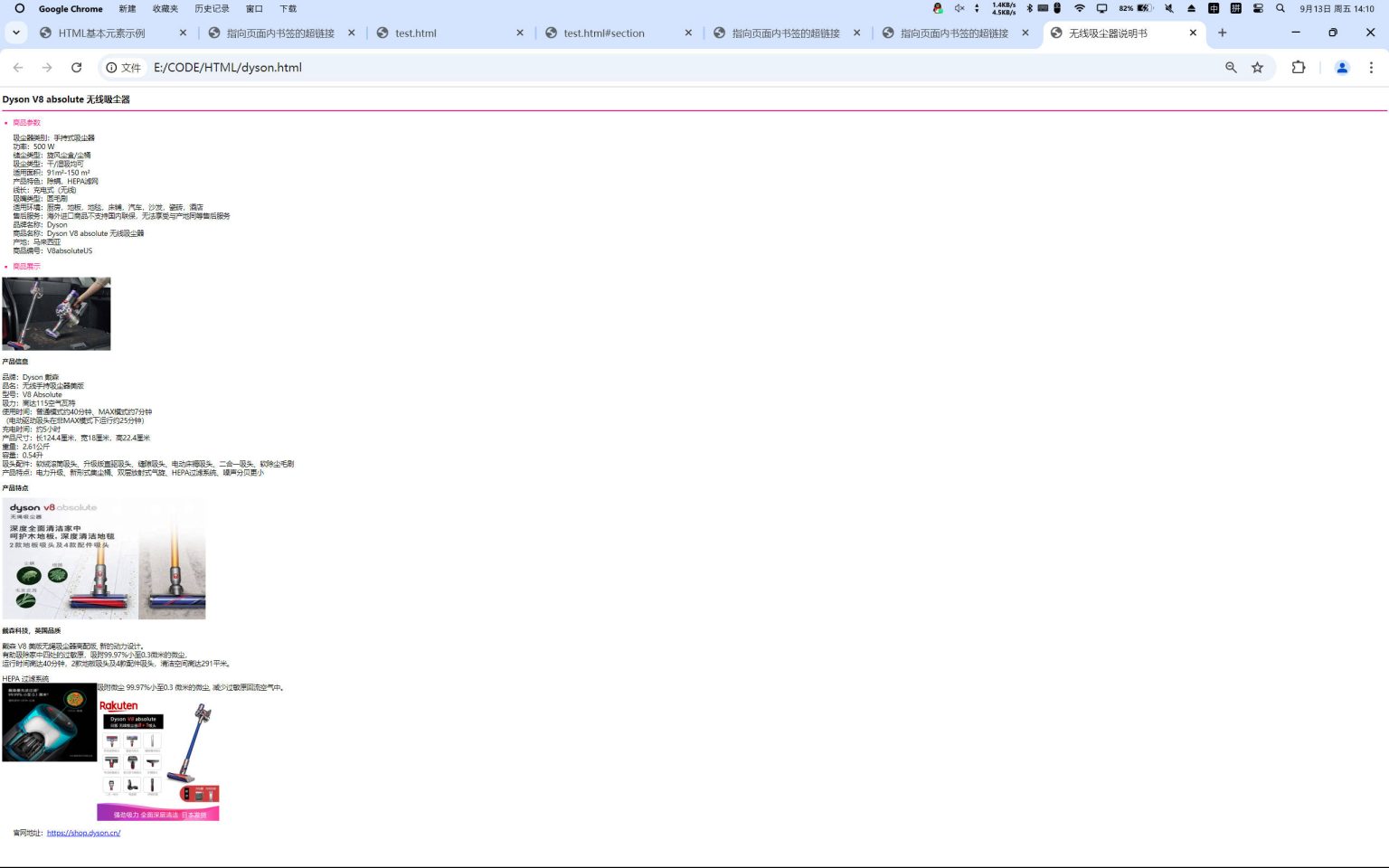Open the Bluetooth status icon
The width and height of the screenshot is (1389, 868).
1029,8
